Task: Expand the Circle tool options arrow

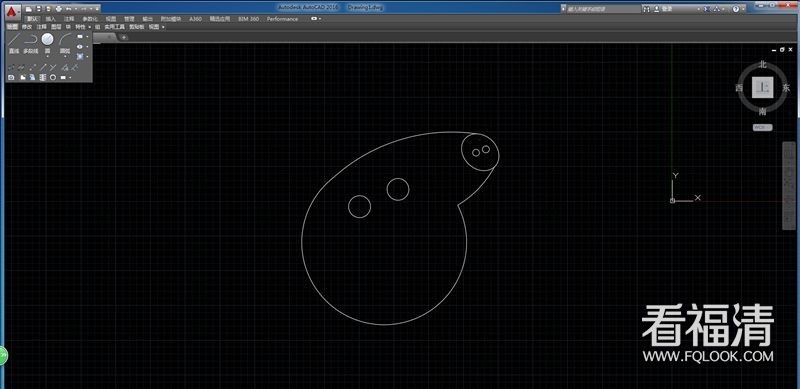Action: [x=47, y=56]
